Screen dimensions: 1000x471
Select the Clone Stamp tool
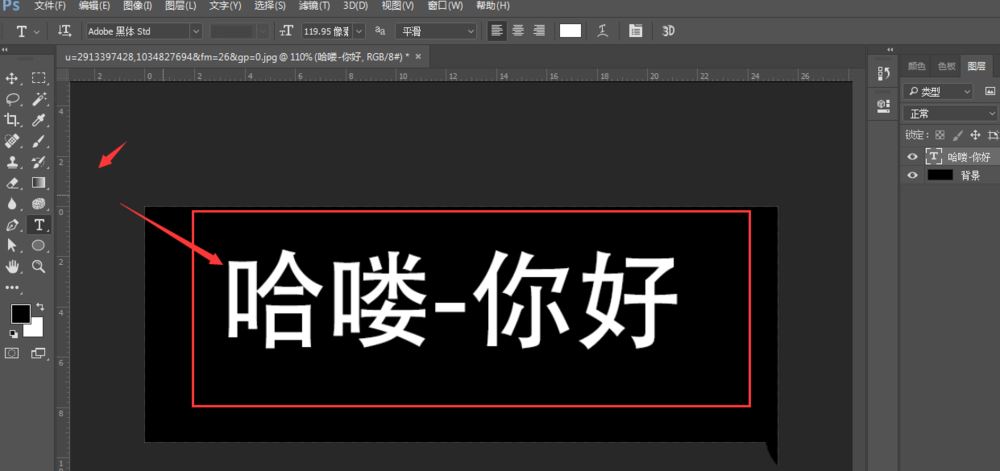coord(12,162)
